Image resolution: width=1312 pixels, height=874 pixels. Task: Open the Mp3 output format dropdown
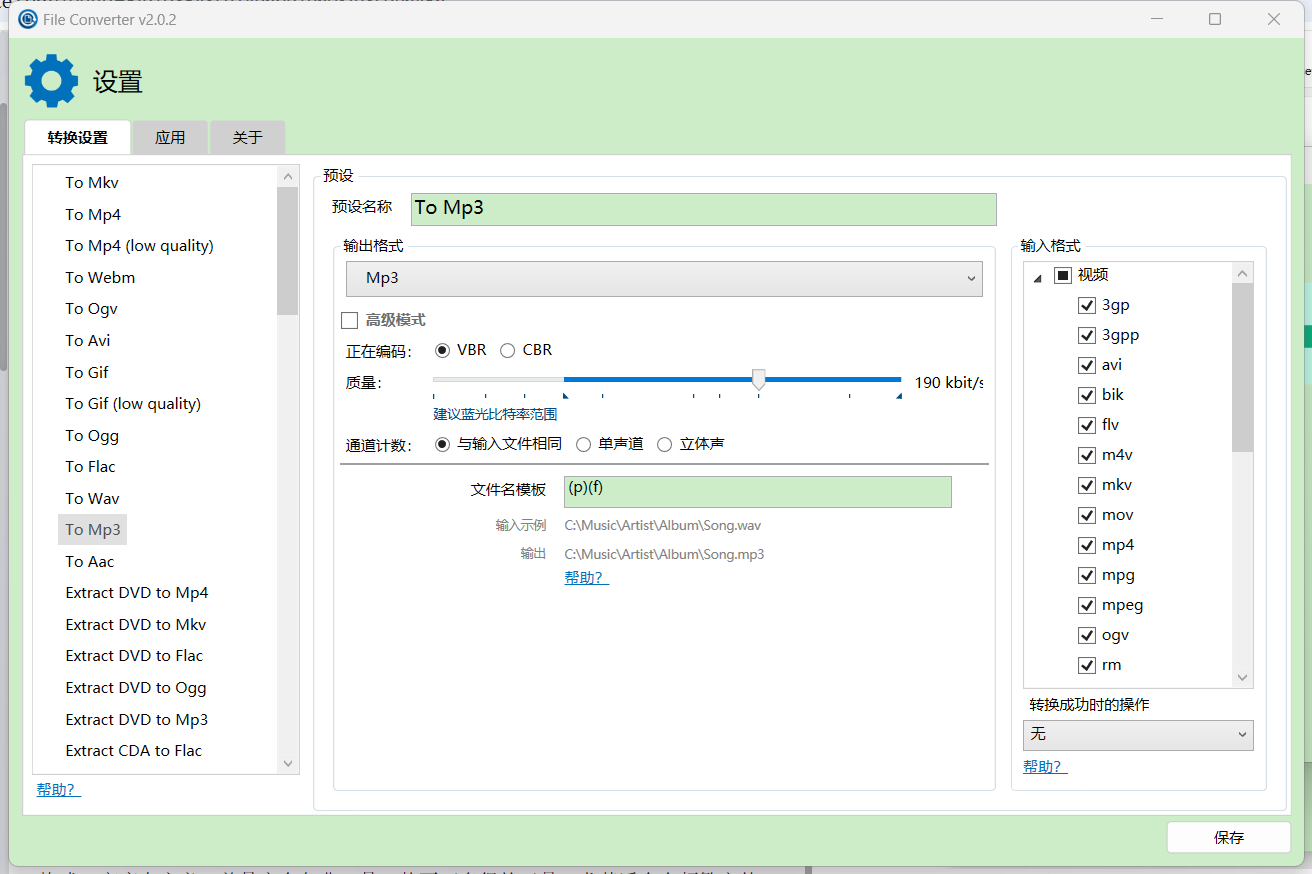pyautogui.click(x=664, y=279)
